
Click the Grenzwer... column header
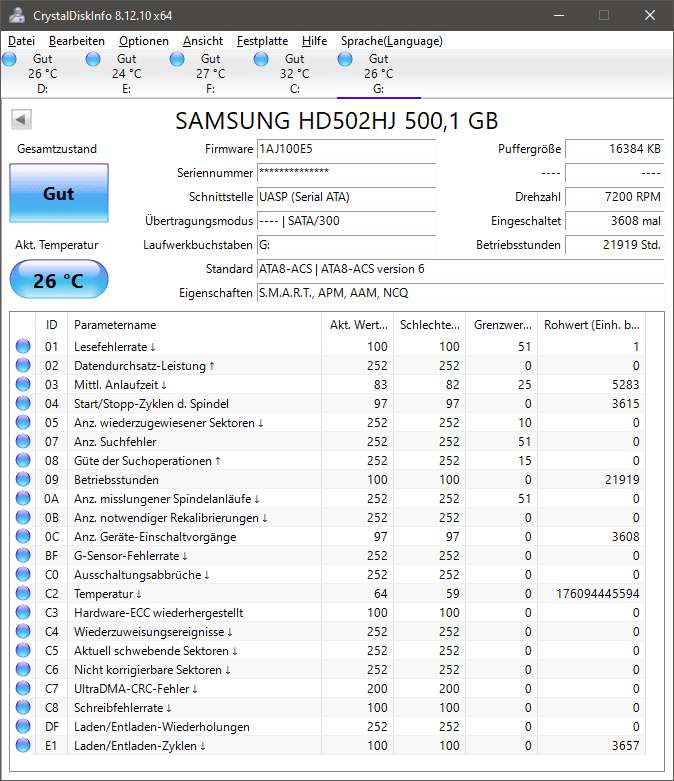coord(502,325)
